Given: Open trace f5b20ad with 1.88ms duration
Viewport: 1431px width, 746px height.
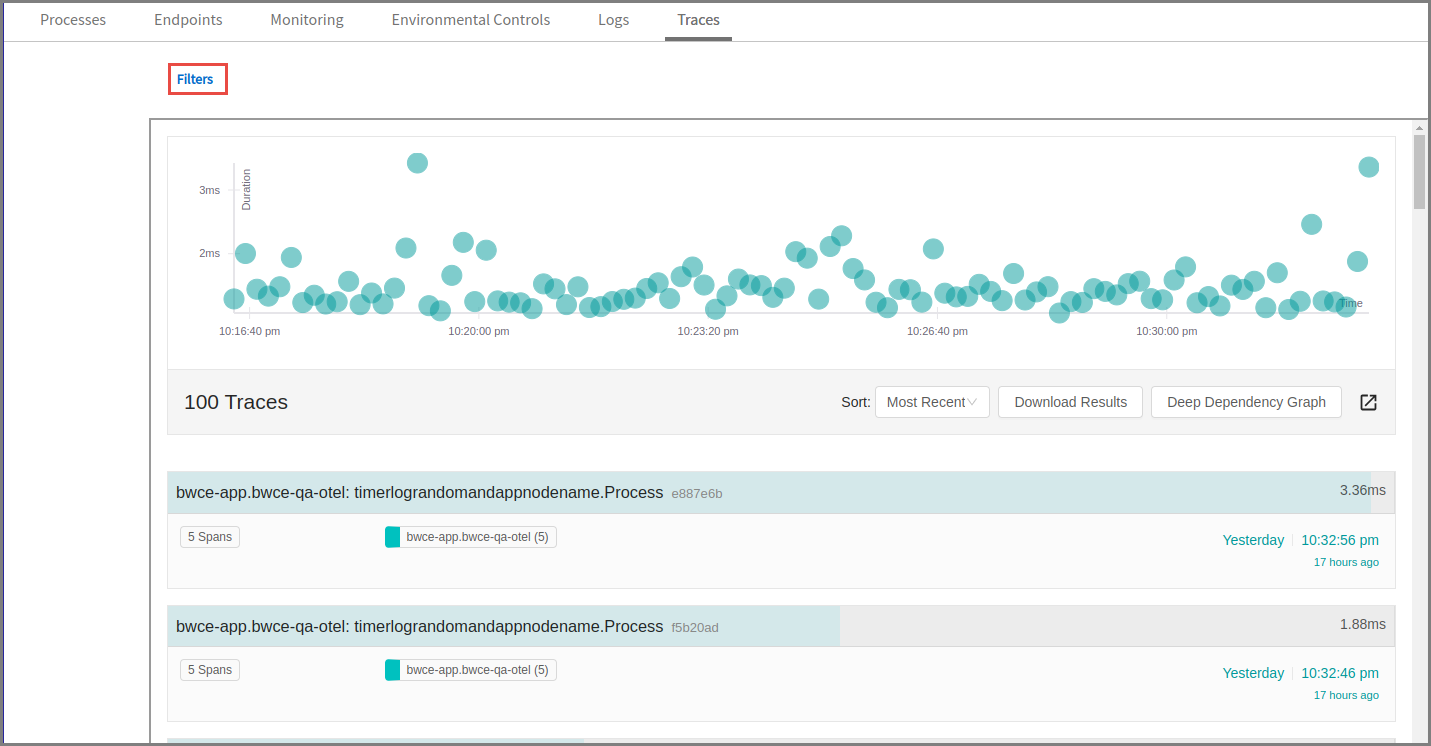Looking at the screenshot, I should click(x=420, y=626).
